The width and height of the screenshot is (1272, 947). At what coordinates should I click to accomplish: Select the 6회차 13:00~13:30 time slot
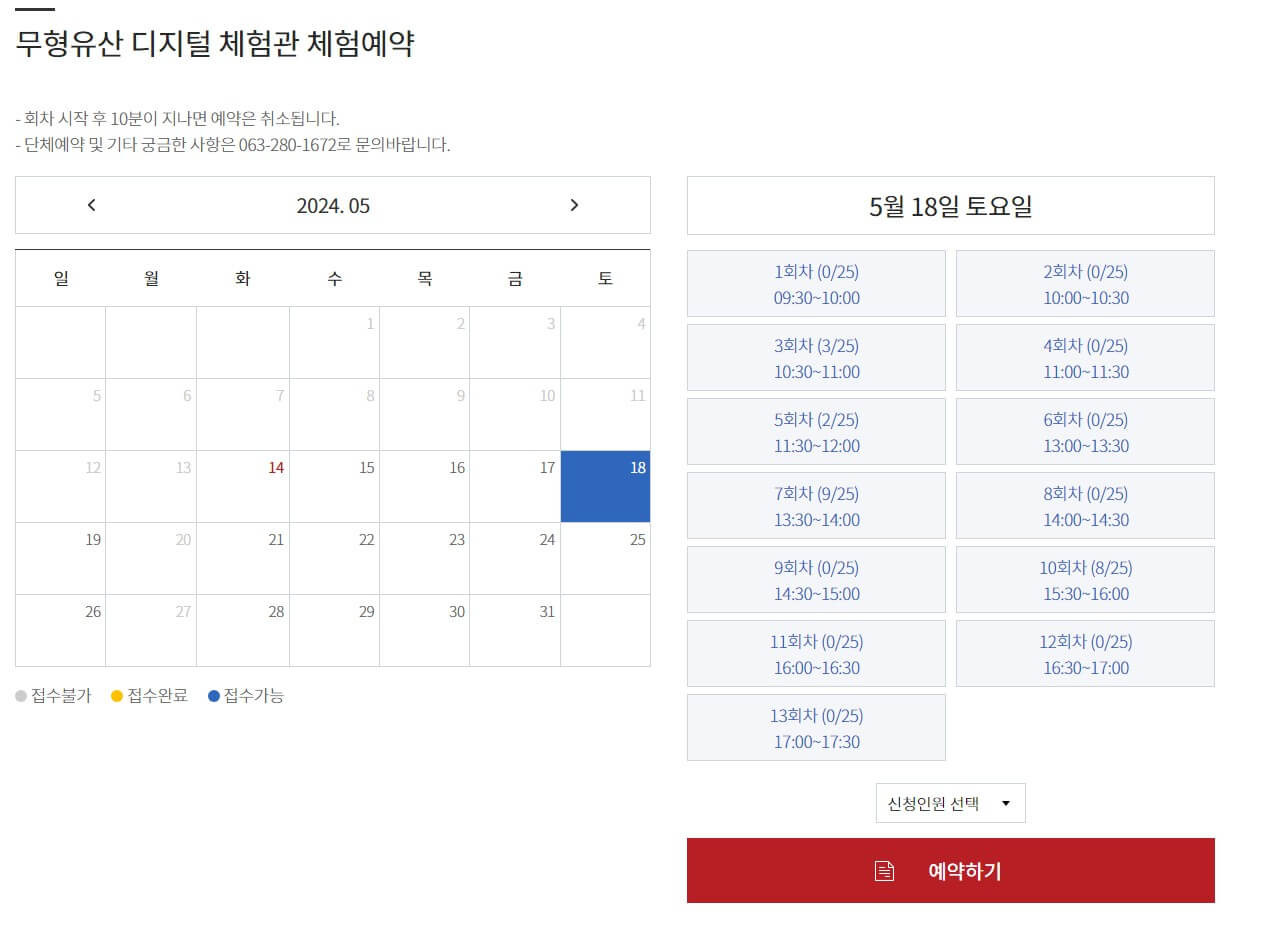pos(1085,431)
